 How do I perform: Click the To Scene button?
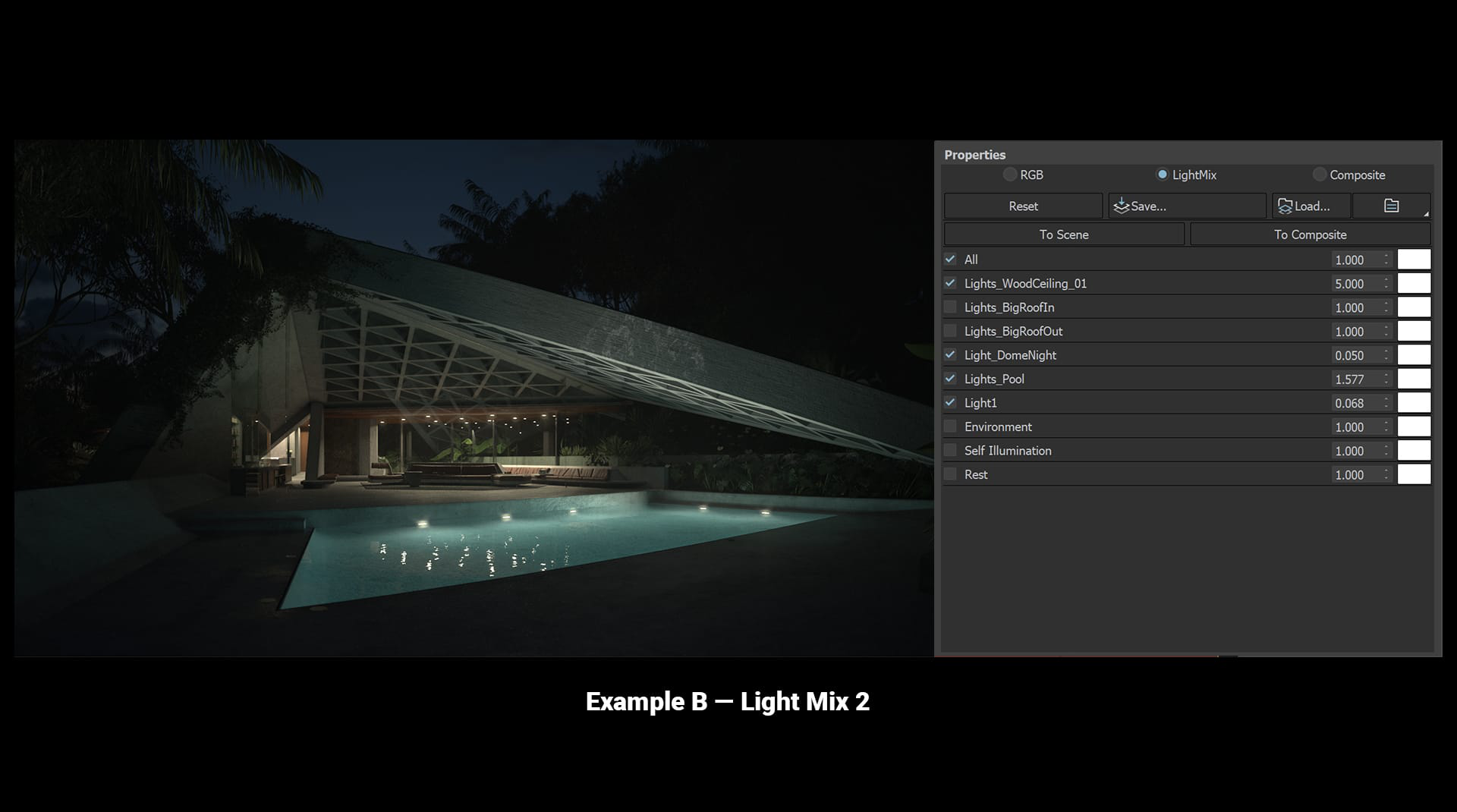1063,234
